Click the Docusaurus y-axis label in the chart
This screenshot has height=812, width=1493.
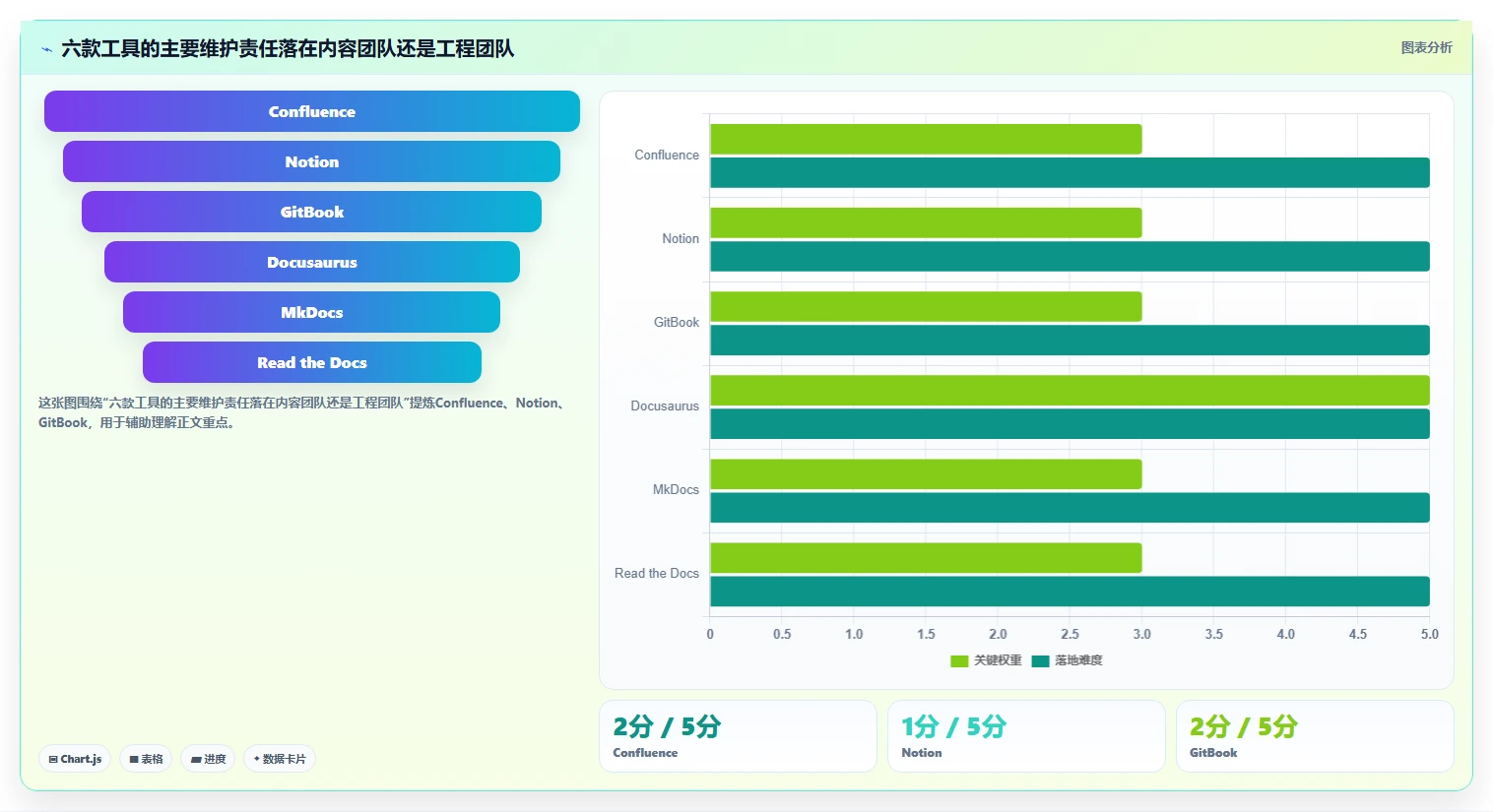click(x=665, y=406)
